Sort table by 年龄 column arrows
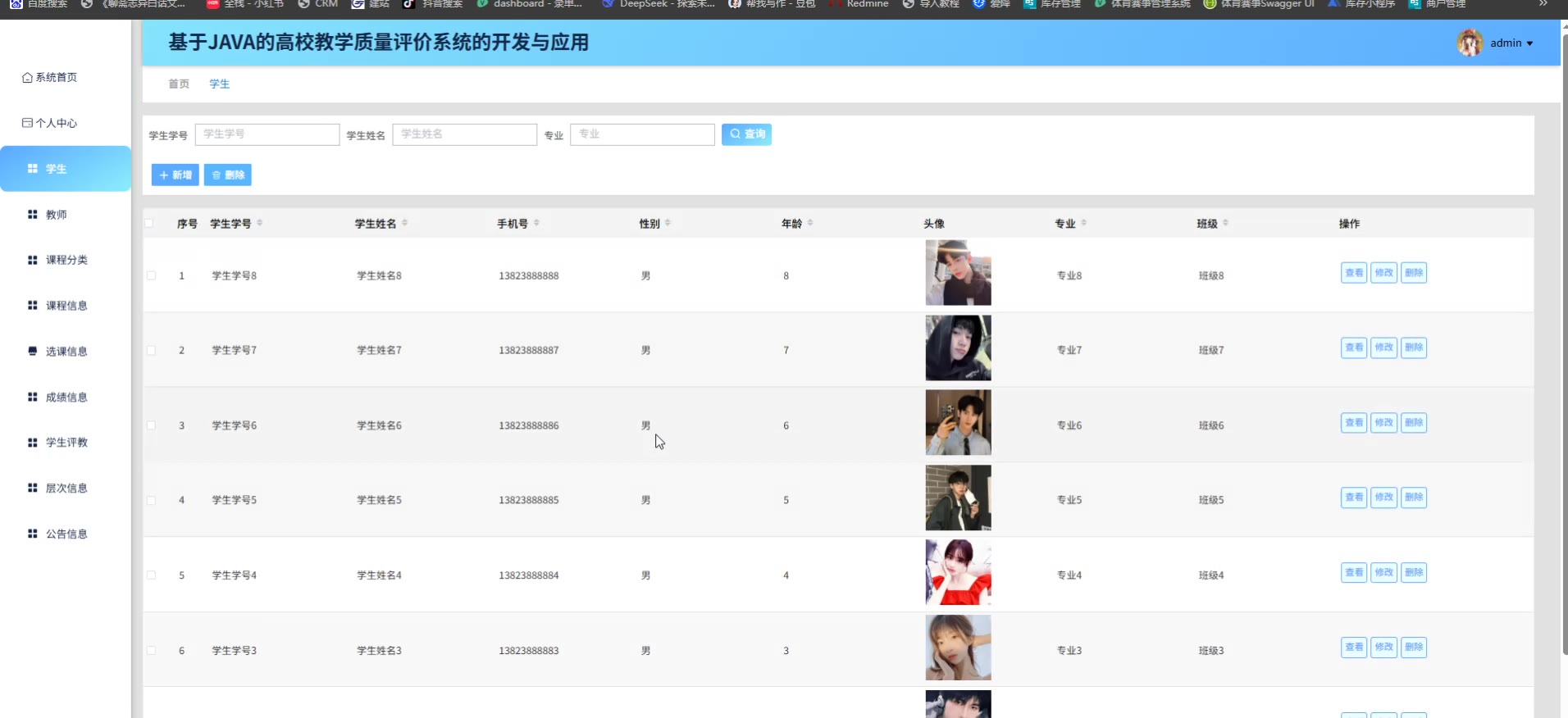Screen dimensions: 1568x718 coord(810,223)
